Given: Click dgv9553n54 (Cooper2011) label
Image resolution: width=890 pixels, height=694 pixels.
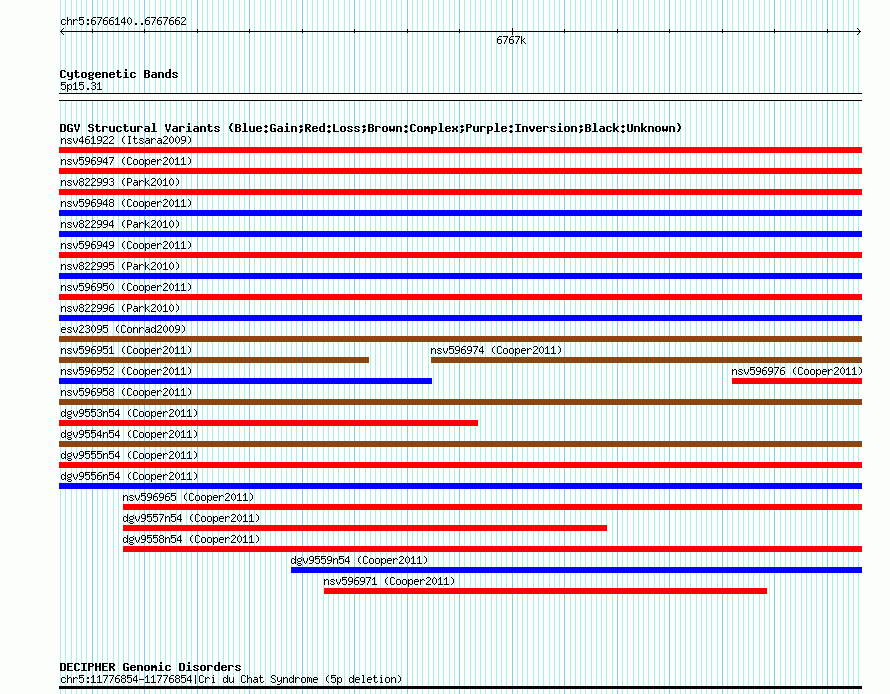Looking at the screenshot, I should coord(129,413).
